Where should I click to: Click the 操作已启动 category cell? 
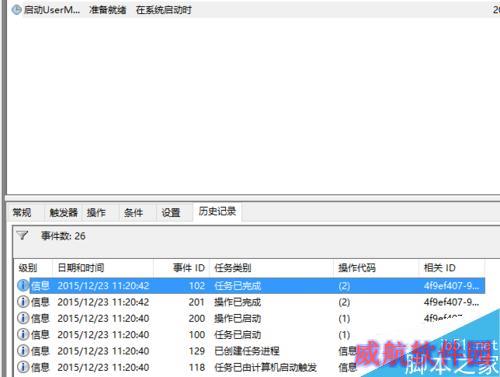238,318
